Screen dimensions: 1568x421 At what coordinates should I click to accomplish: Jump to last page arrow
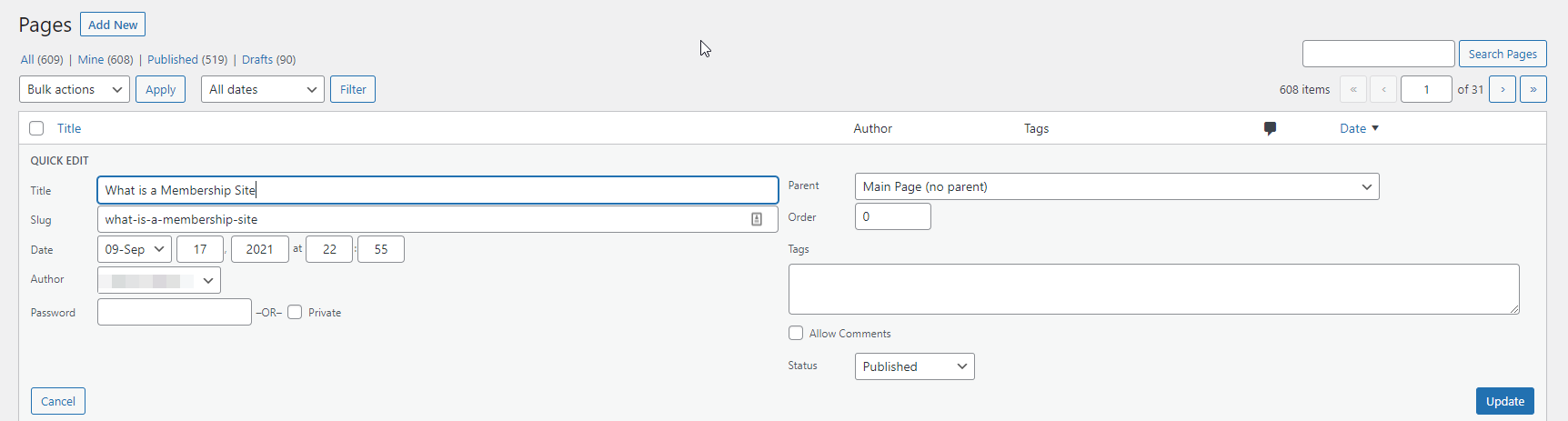(x=1533, y=89)
